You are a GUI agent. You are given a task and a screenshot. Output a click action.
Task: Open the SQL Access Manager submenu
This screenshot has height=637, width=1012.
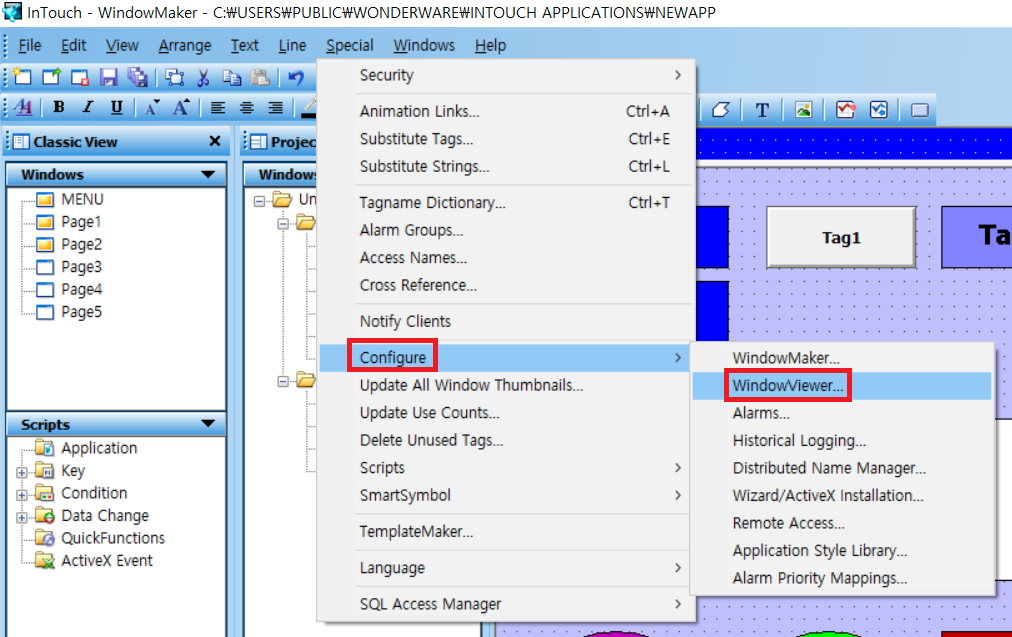click(x=506, y=604)
